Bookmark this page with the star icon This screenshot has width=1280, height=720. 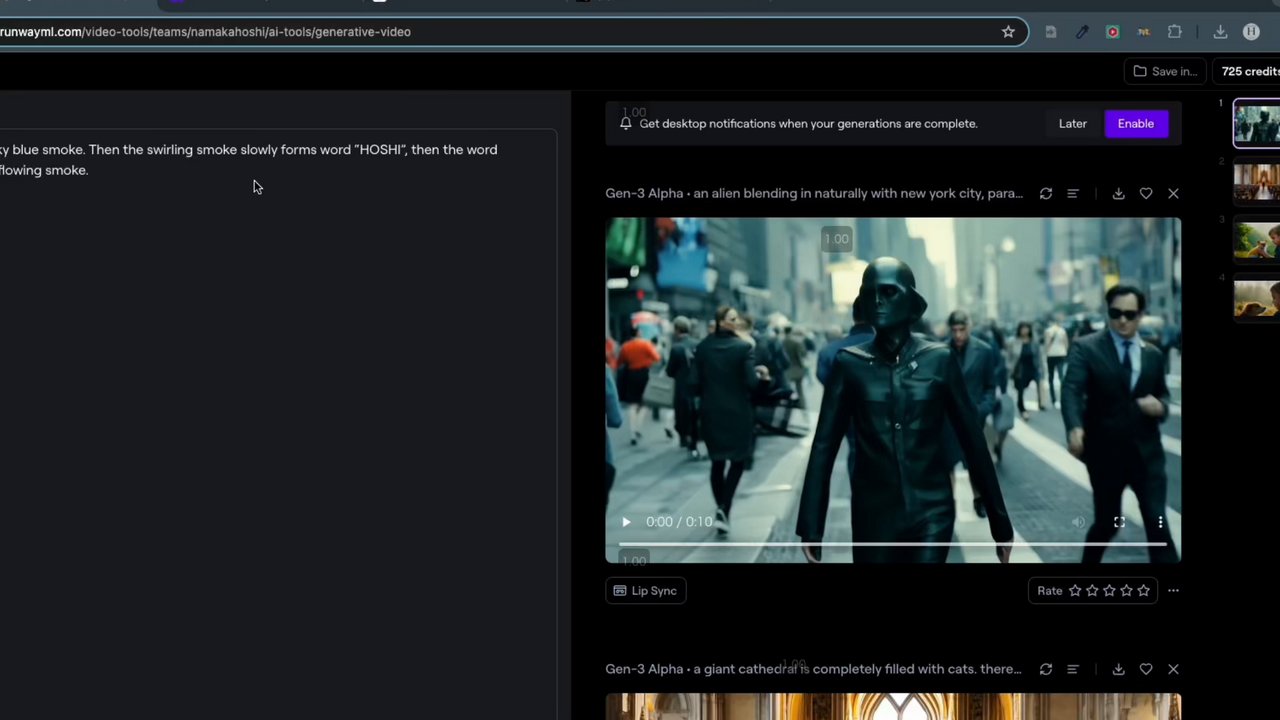pyautogui.click(x=1008, y=32)
